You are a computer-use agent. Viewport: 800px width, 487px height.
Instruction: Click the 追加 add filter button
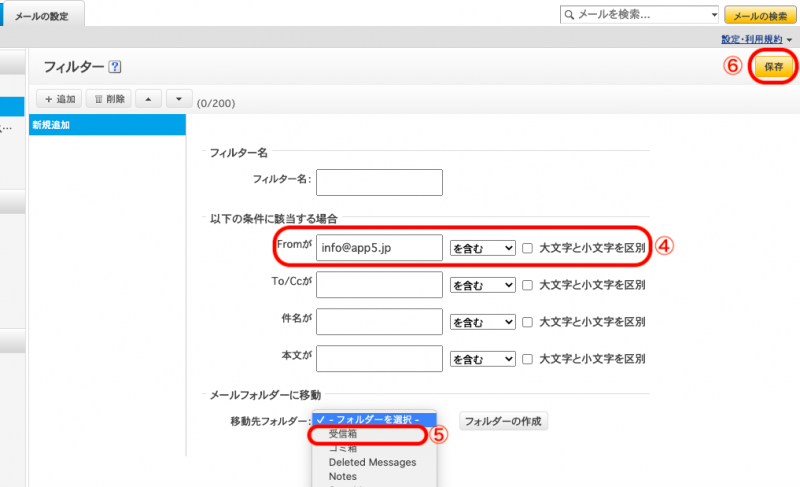59,99
